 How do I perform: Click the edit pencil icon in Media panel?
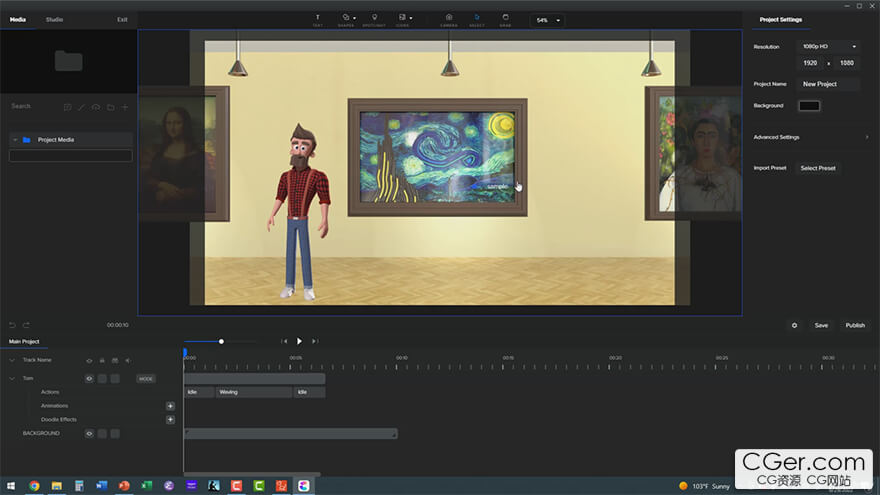click(x=81, y=107)
